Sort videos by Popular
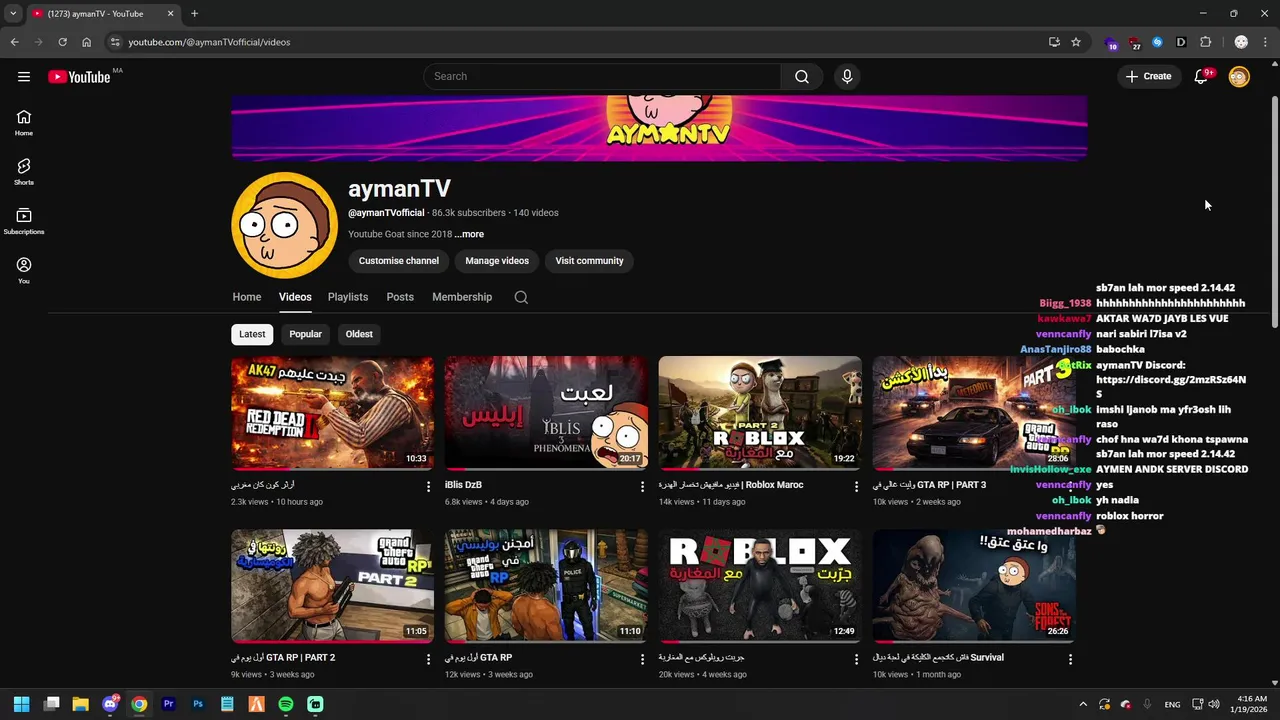The image size is (1280, 720). tap(305, 334)
